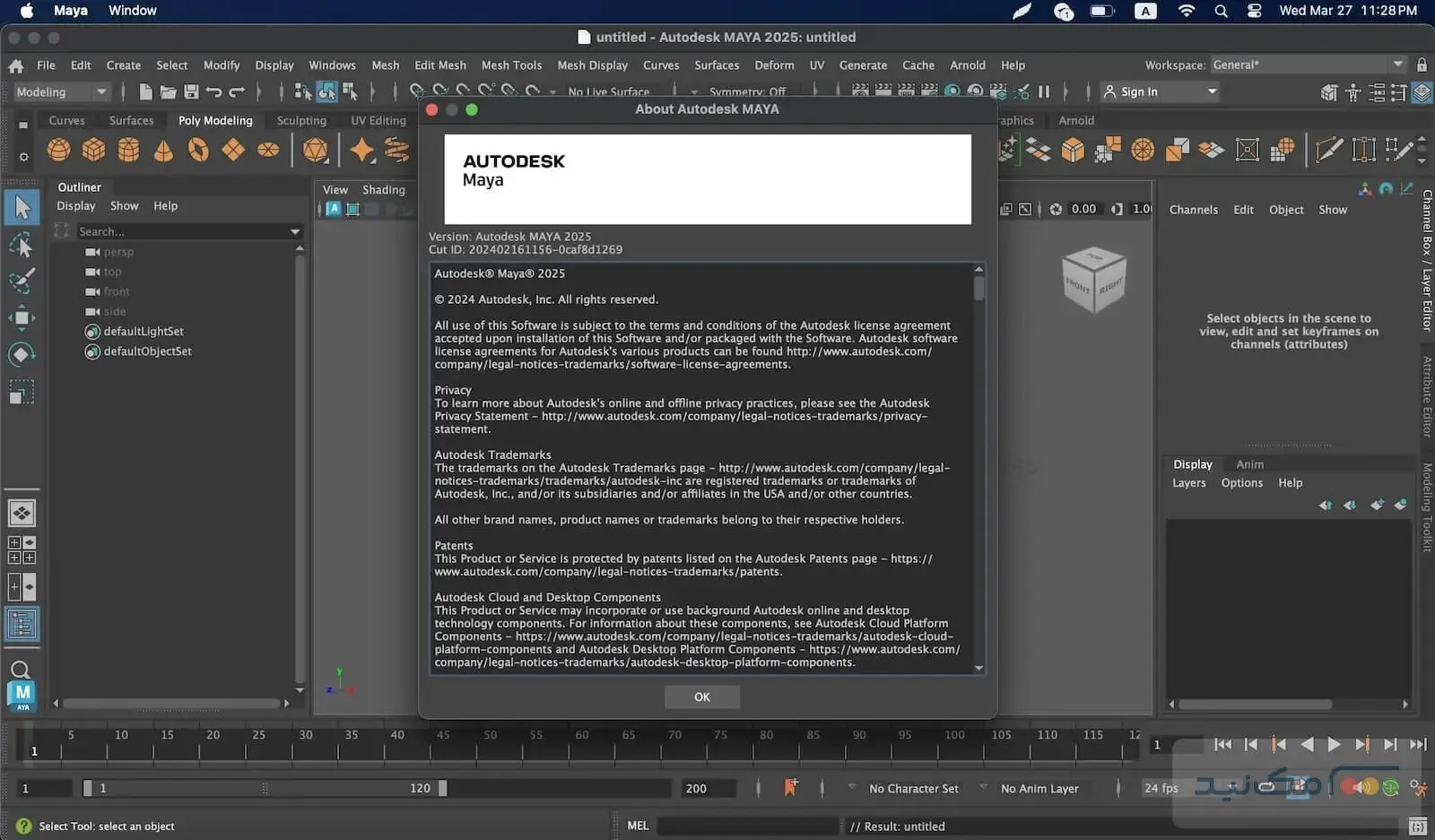The height and width of the screenshot is (840, 1435).
Task: Click the polygon cone shelf icon
Action: [163, 150]
